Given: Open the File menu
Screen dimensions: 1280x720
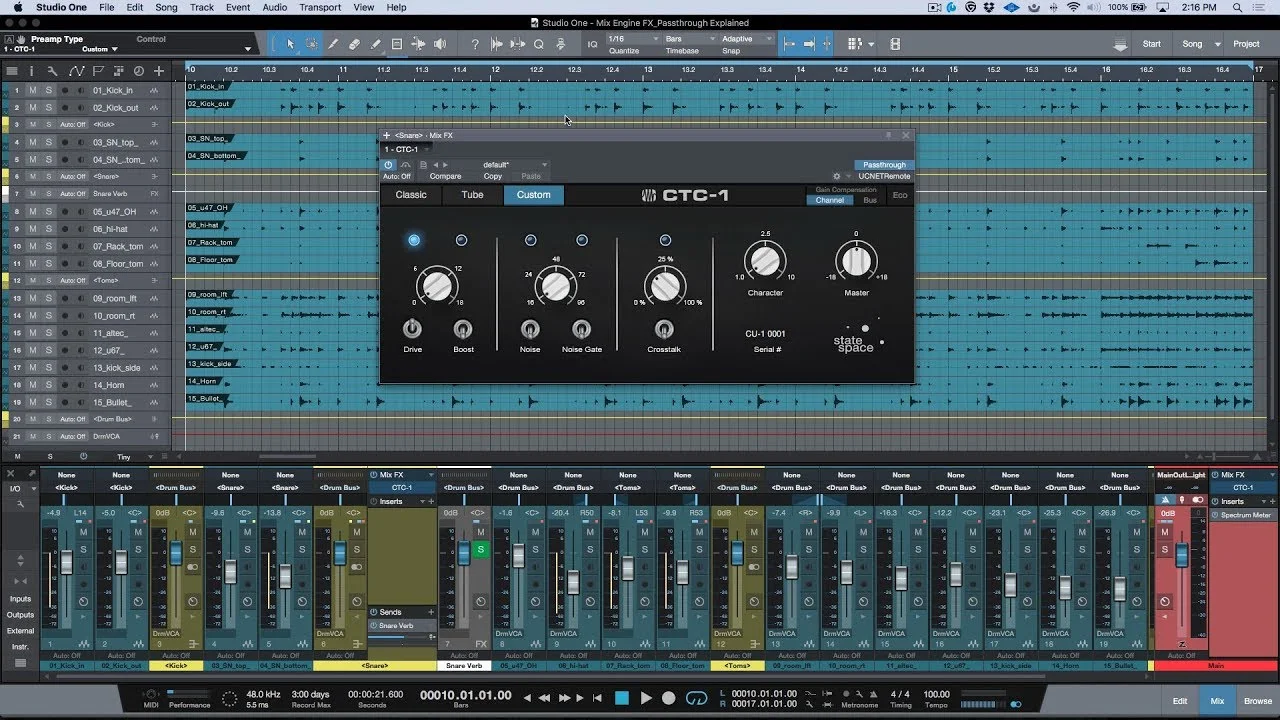Looking at the screenshot, I should pos(106,7).
